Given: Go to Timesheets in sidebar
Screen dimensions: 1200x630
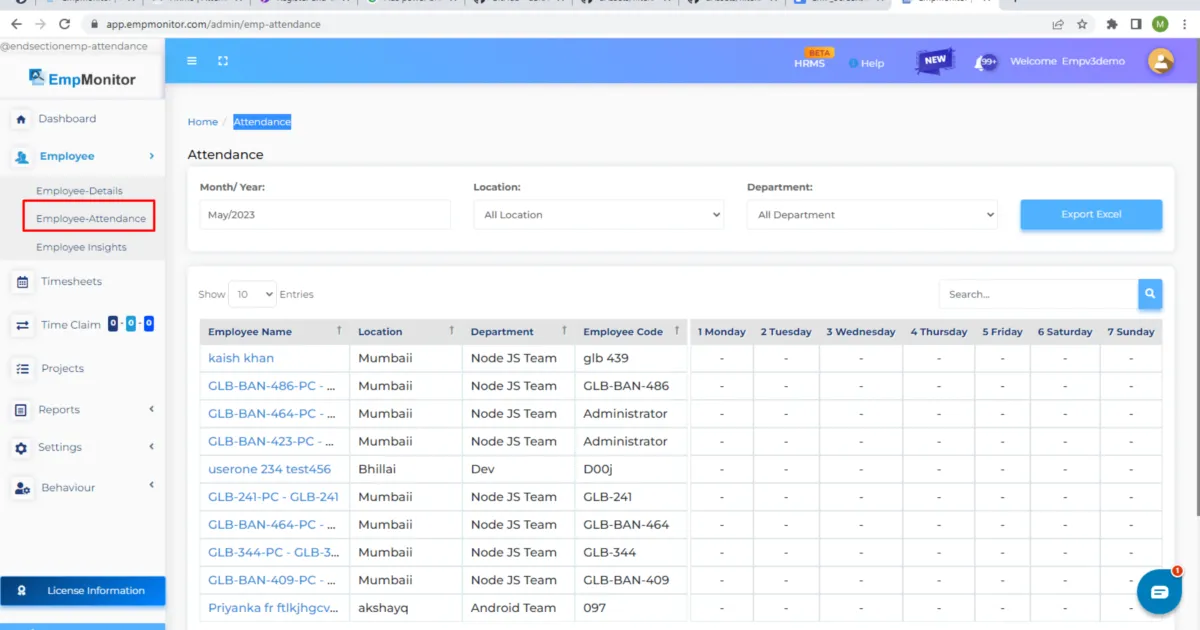Looking at the screenshot, I should click(71, 282).
